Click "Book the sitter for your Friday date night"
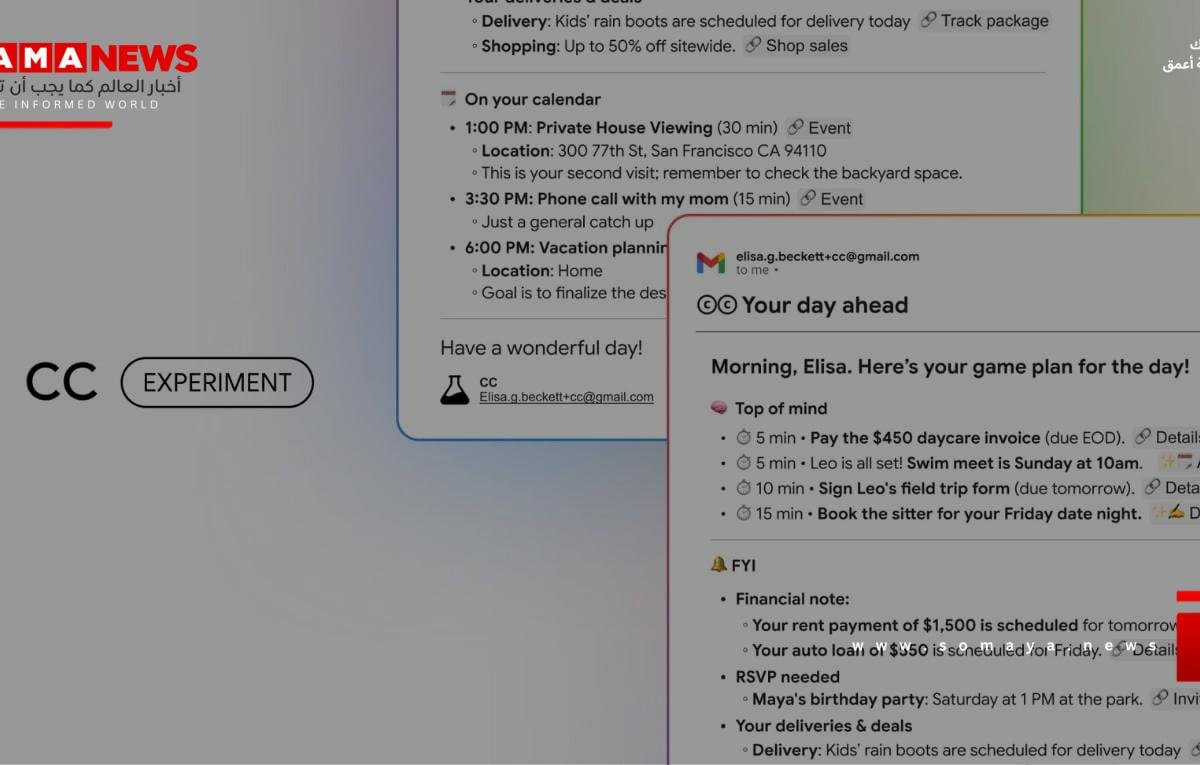 point(979,514)
